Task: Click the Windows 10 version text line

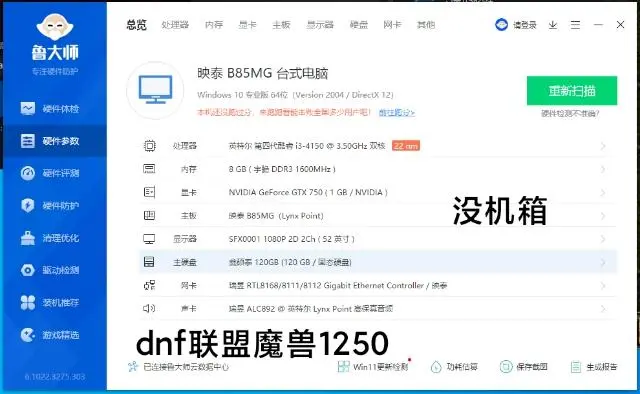Action: point(295,95)
